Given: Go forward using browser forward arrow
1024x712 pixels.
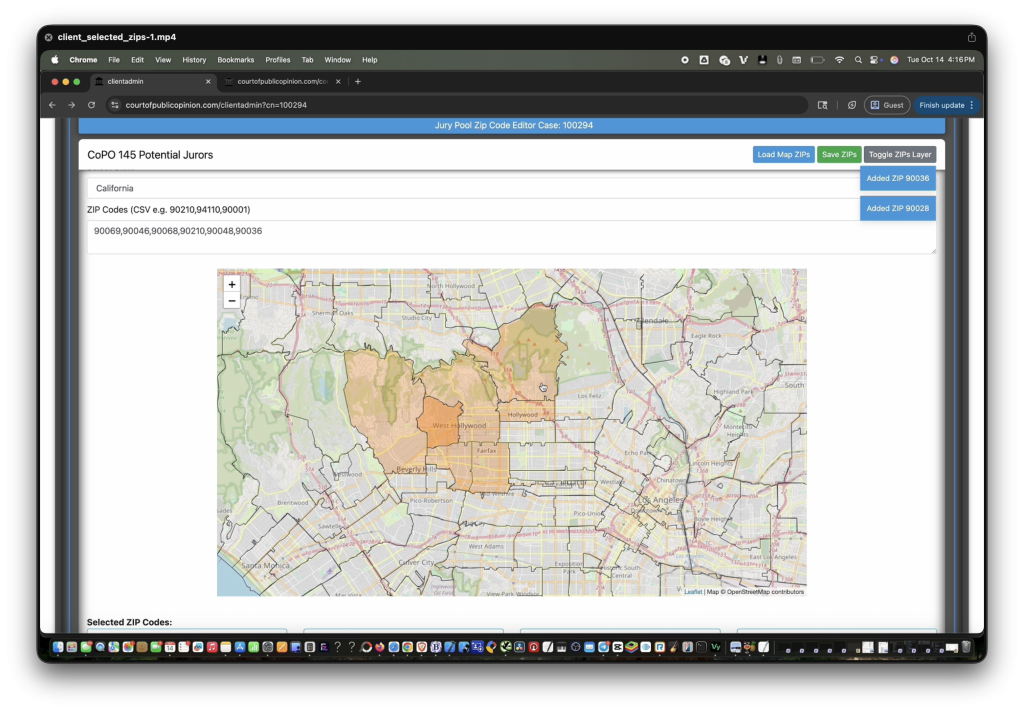Looking at the screenshot, I should tap(72, 105).
